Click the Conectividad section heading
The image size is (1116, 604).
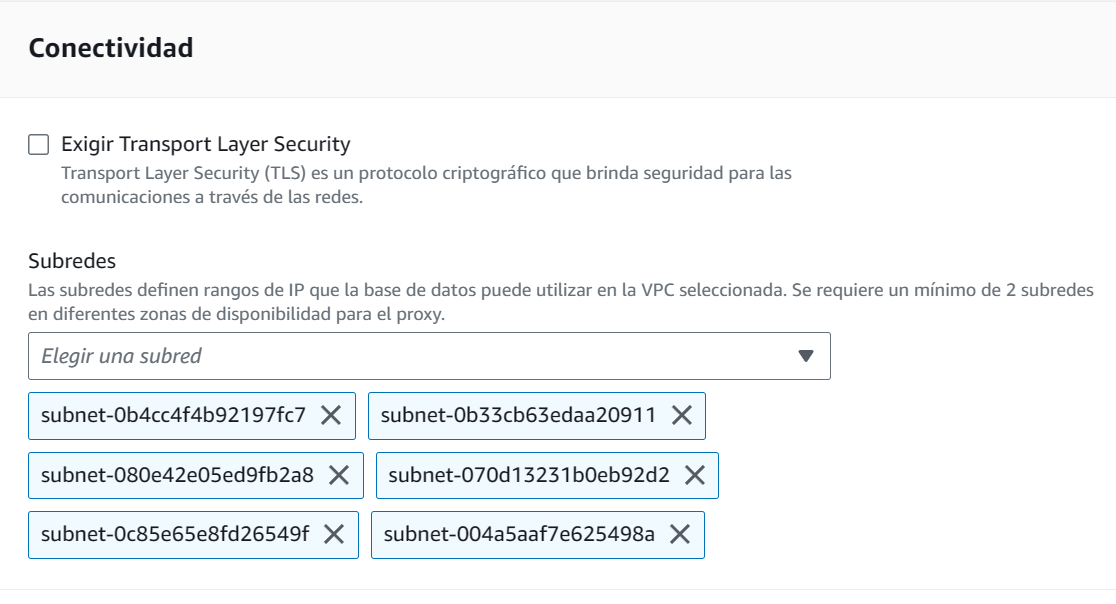point(111,48)
